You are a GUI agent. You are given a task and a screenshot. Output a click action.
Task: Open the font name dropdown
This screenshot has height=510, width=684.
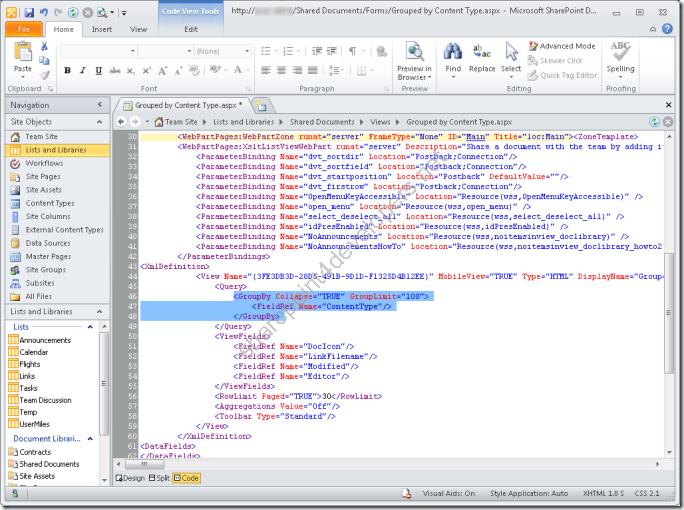point(133,51)
